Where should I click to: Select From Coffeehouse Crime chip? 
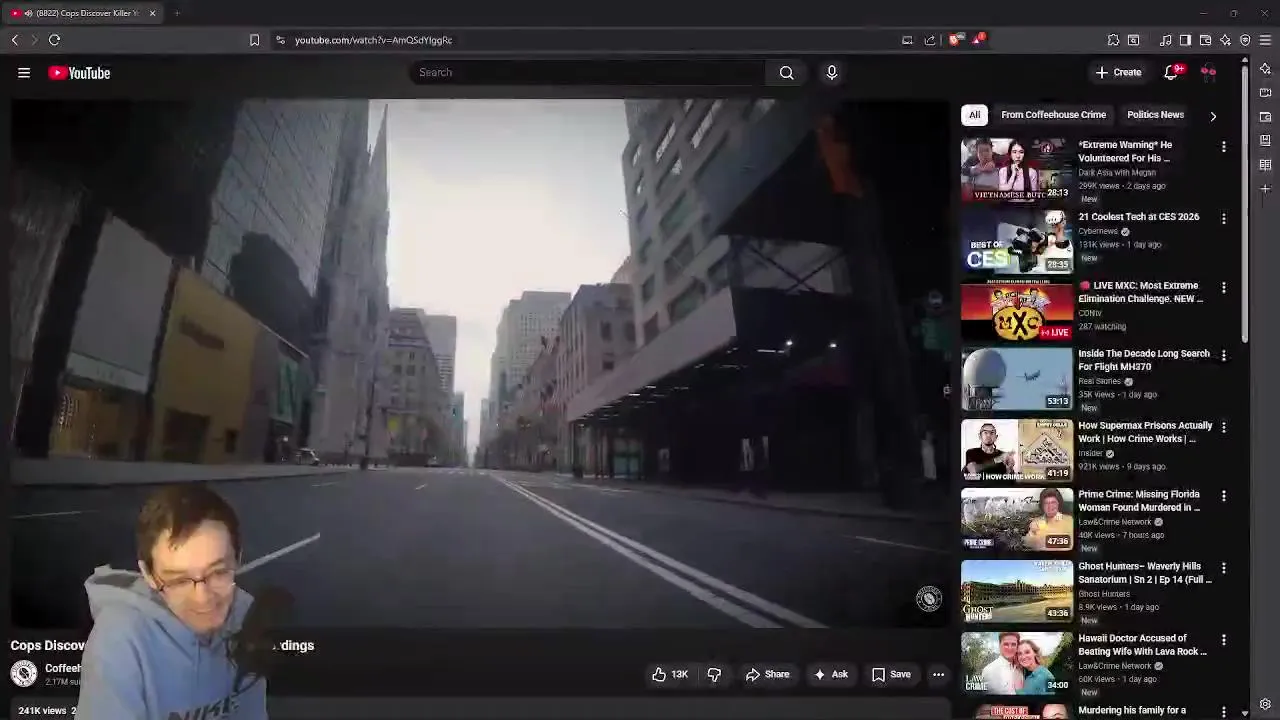1053,115
